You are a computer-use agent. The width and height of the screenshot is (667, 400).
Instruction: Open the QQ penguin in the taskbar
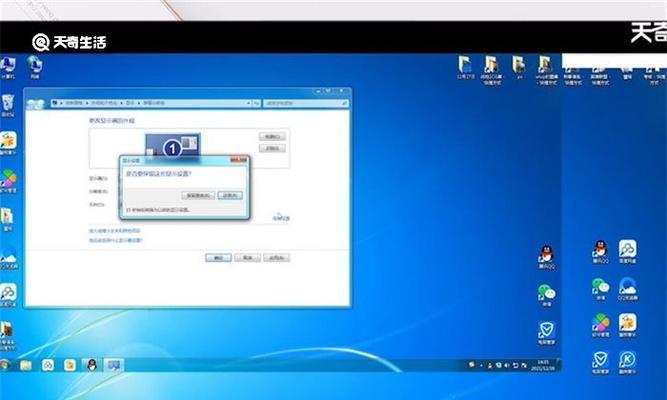(x=91, y=365)
